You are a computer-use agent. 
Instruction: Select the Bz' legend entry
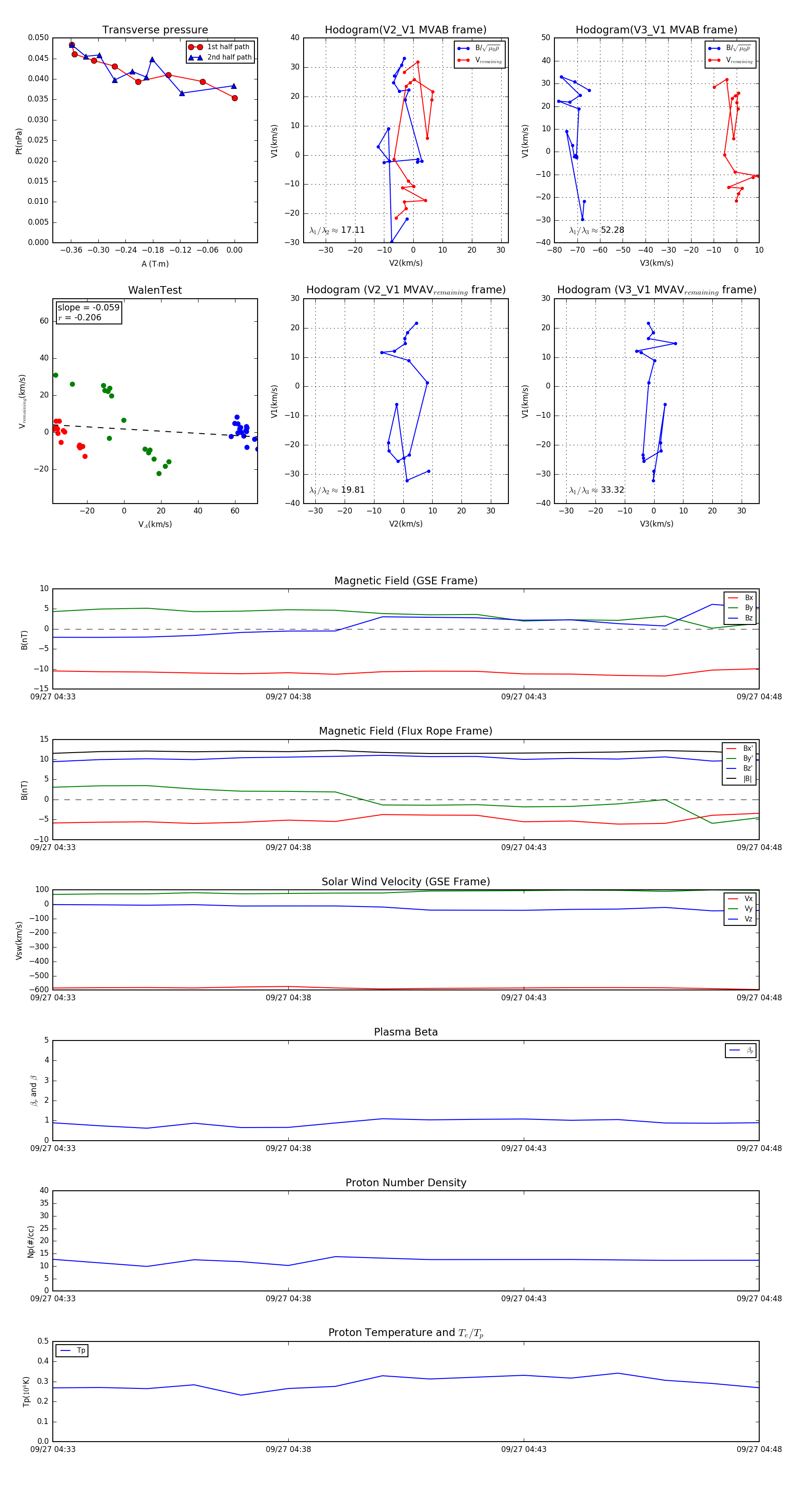(x=740, y=768)
